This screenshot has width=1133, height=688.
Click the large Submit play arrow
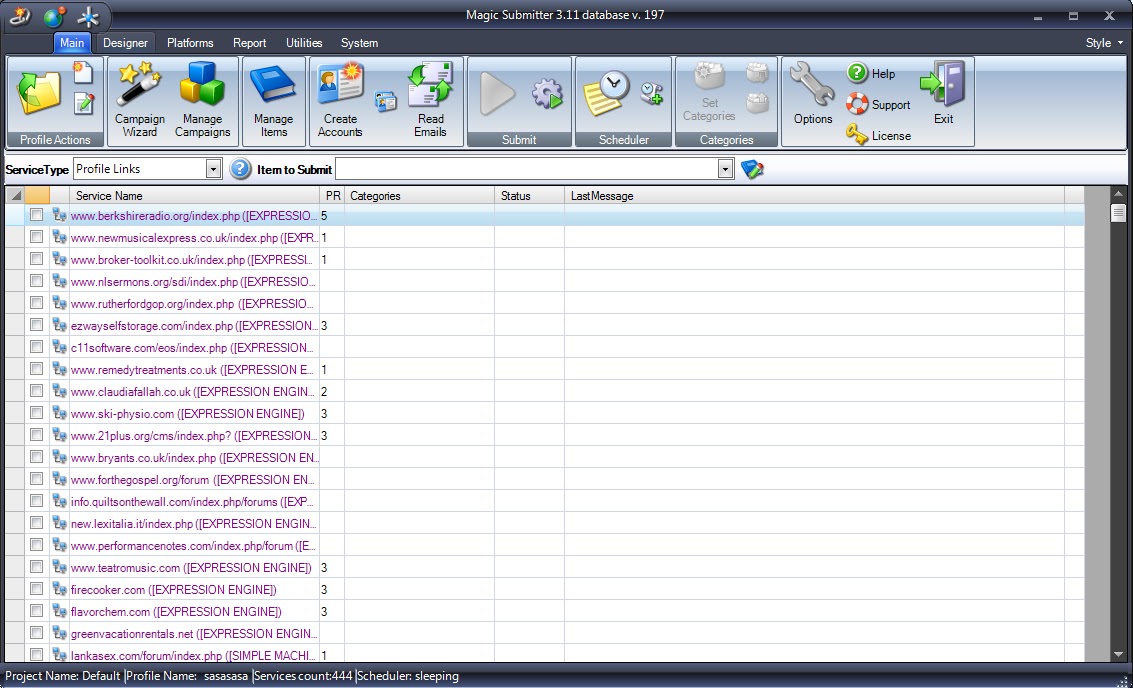pyautogui.click(x=497, y=94)
